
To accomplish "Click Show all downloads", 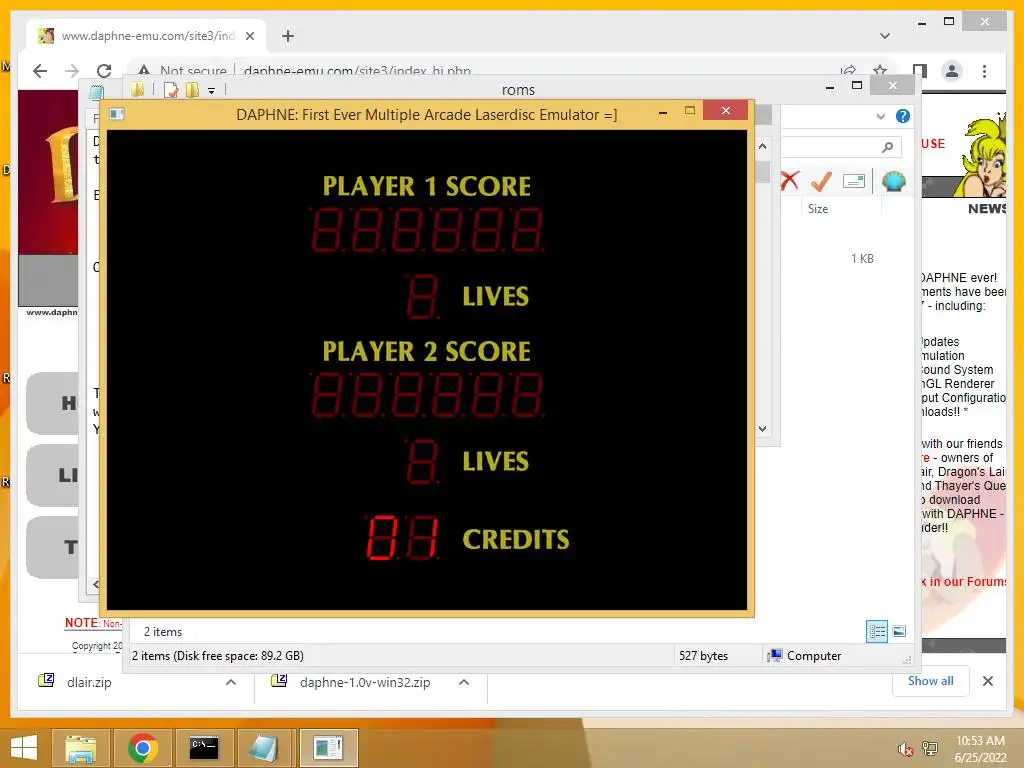I will coord(931,681).
